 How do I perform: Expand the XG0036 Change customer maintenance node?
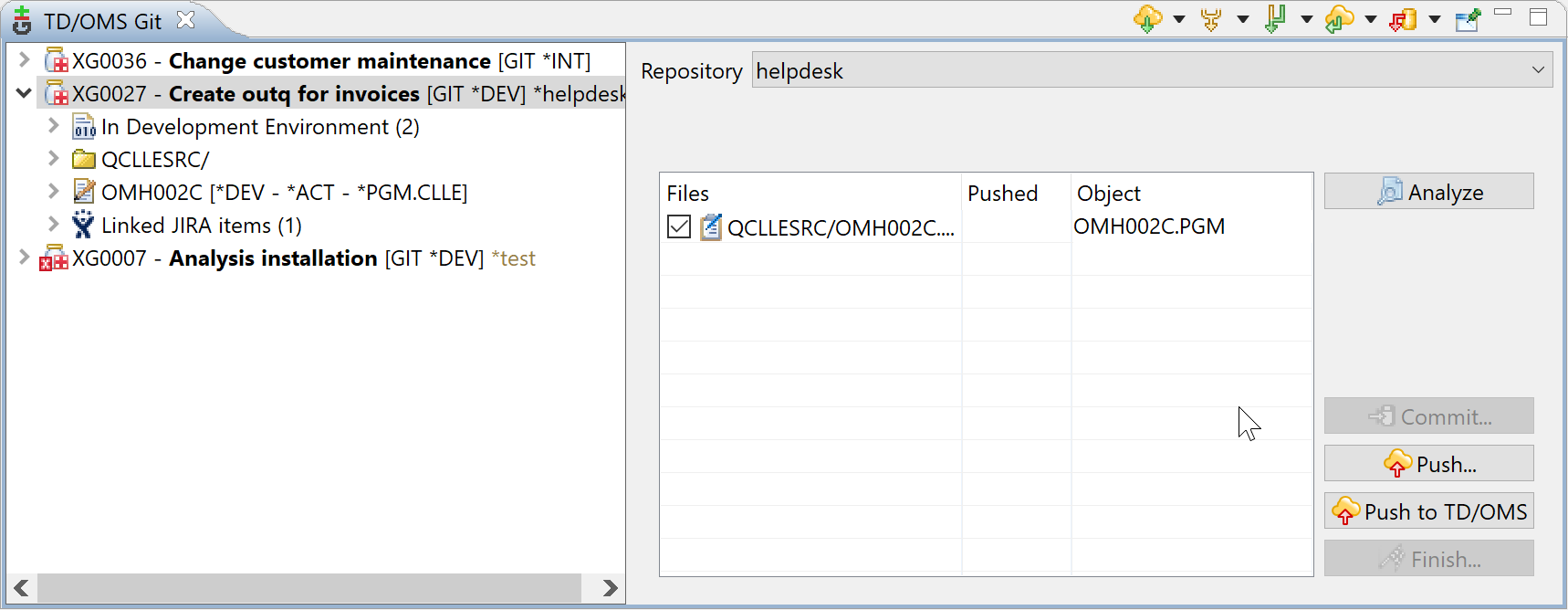tap(24, 61)
